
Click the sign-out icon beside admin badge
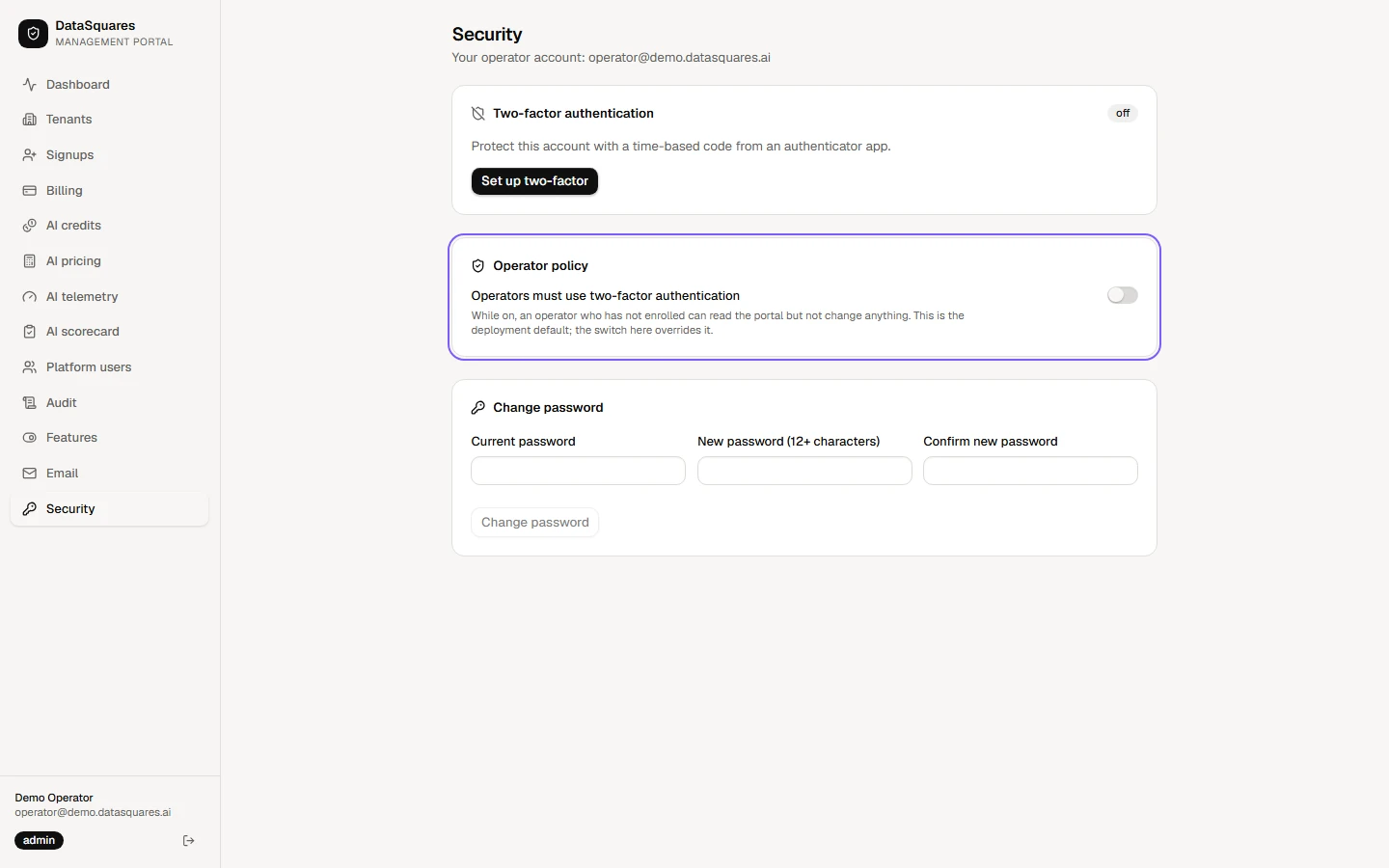[x=189, y=841]
